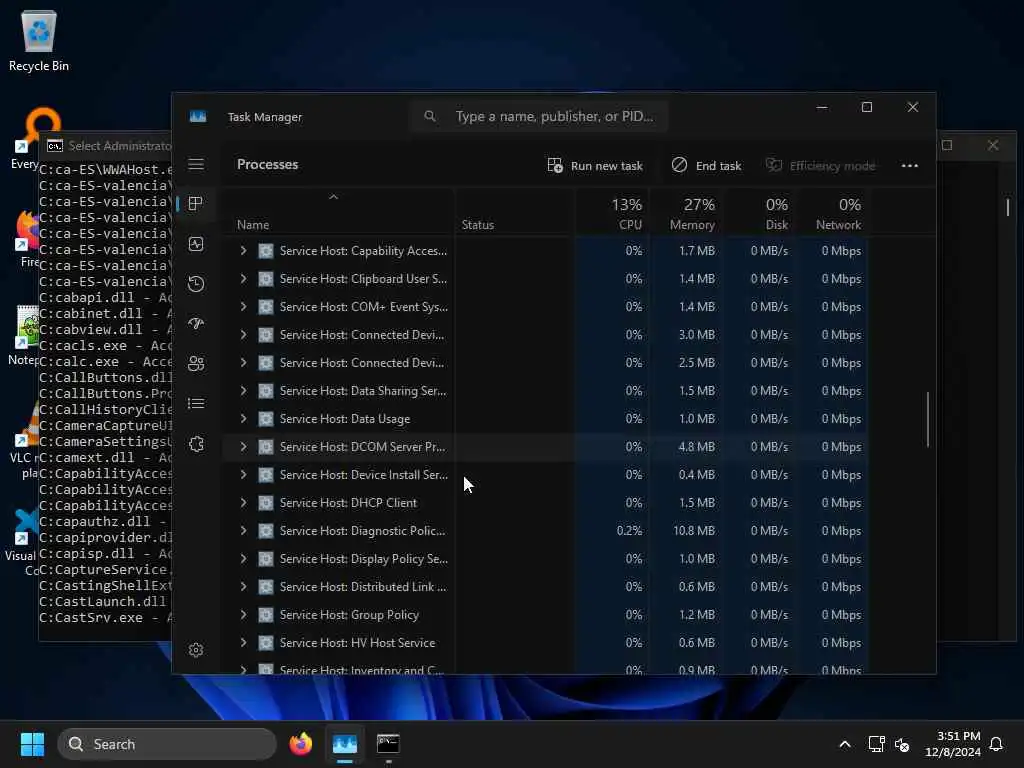Screen dimensions: 1024x768
Task: Collapse the sort arrow above Name column
Action: pyautogui.click(x=333, y=197)
